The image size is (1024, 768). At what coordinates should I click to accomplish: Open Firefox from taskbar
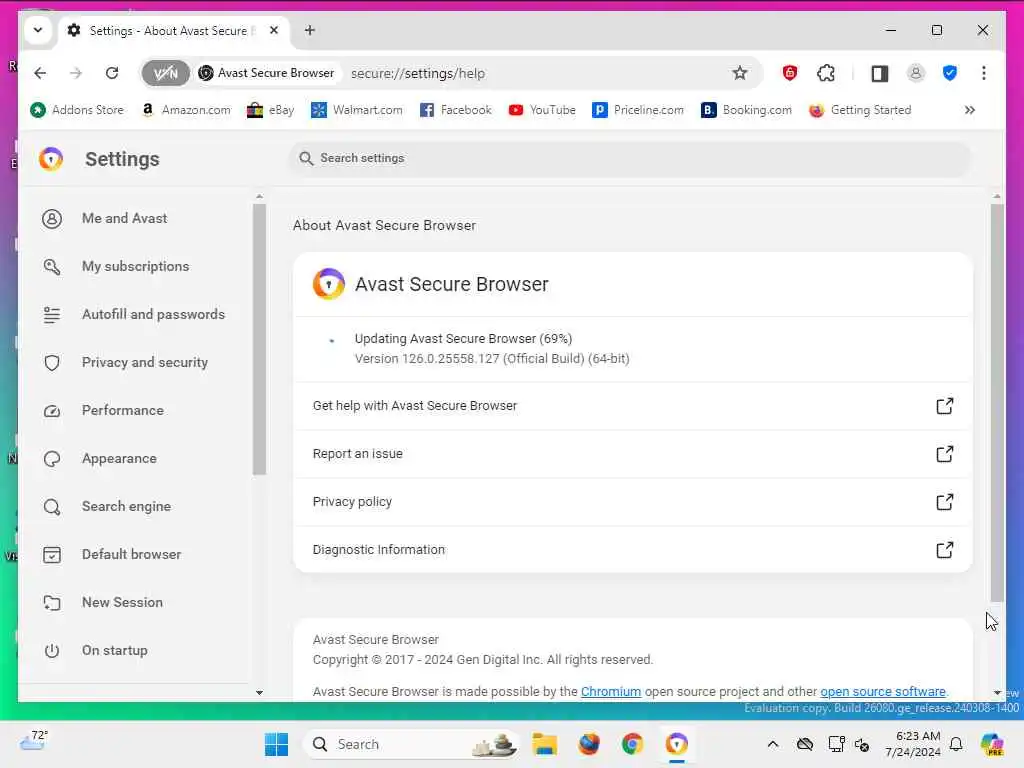pyautogui.click(x=588, y=744)
